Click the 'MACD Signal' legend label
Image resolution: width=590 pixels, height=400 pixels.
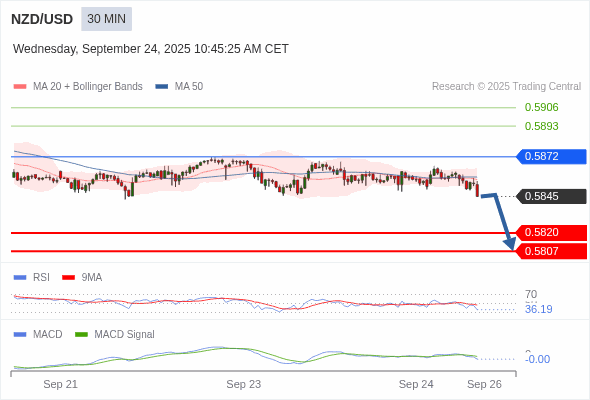(x=125, y=335)
